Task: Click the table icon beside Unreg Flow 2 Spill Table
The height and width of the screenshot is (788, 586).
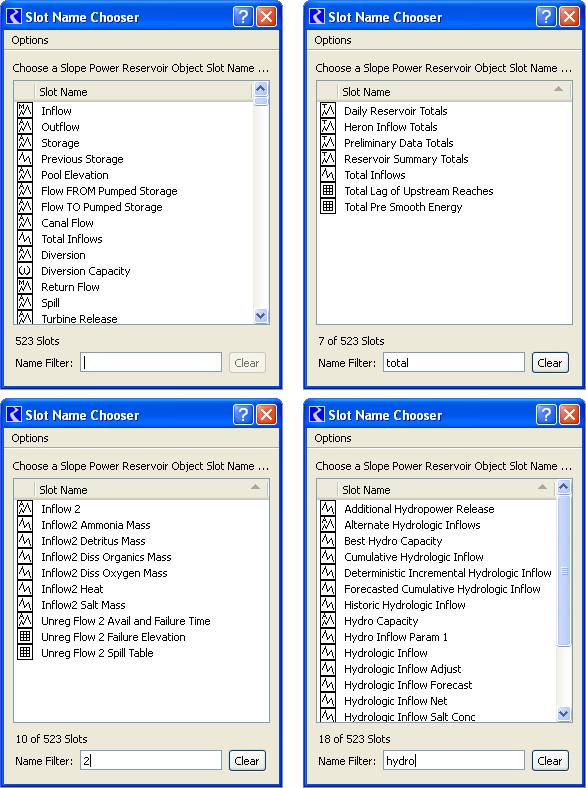Action: coord(25,653)
